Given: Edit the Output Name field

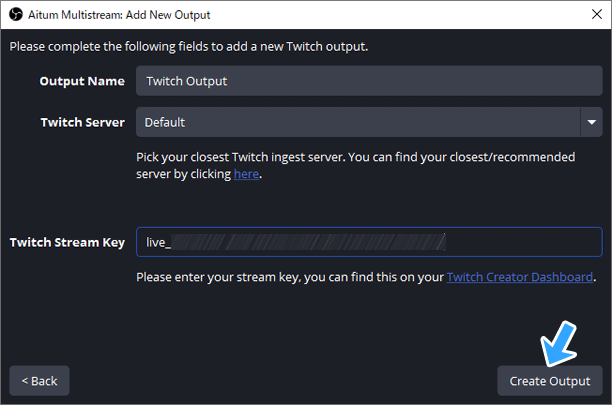Looking at the screenshot, I should click(x=369, y=81).
